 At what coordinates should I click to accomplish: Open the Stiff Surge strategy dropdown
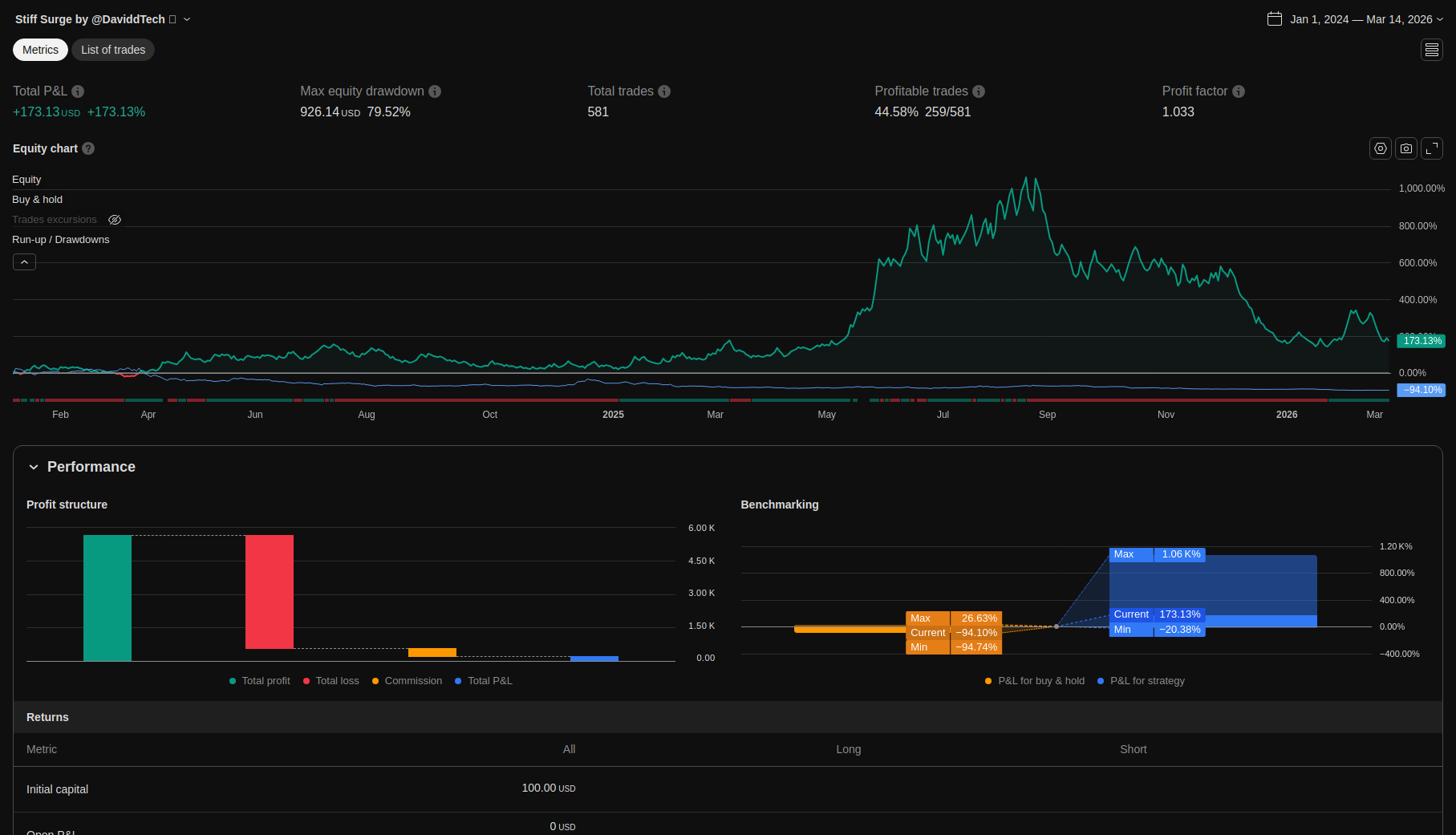tap(187, 19)
